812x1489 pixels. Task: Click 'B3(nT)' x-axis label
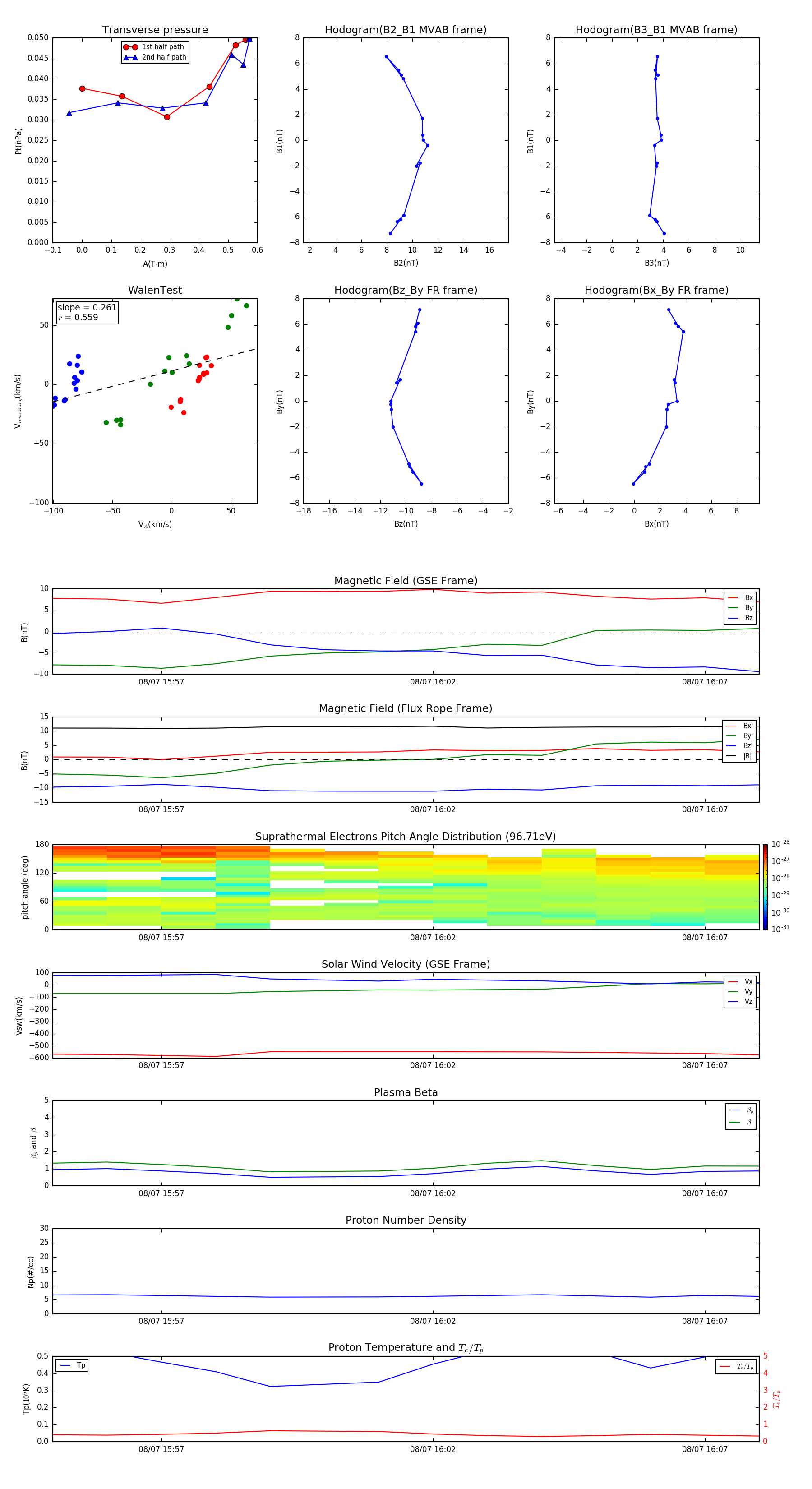(656, 263)
